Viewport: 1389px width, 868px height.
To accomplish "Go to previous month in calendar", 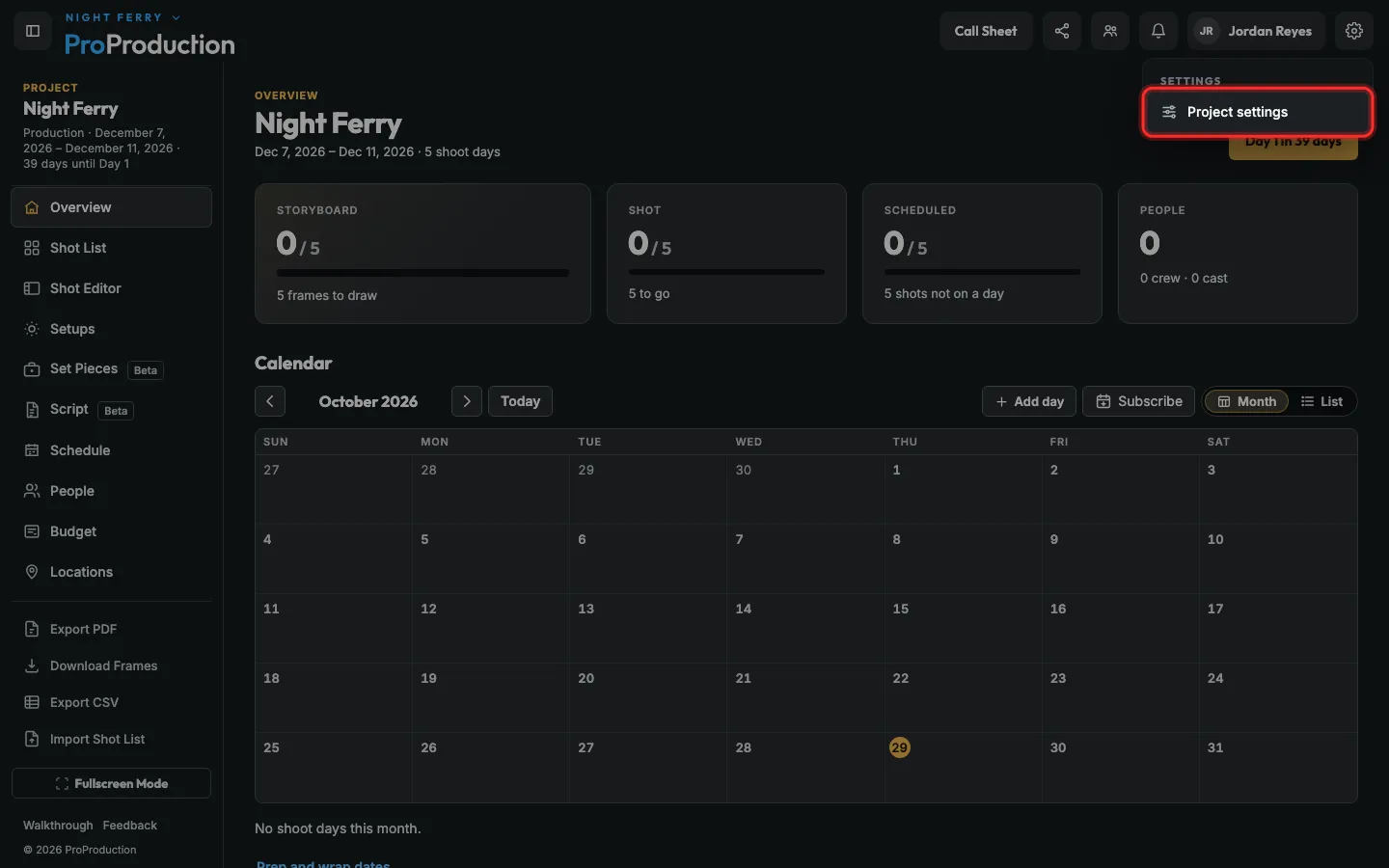I will 270,401.
